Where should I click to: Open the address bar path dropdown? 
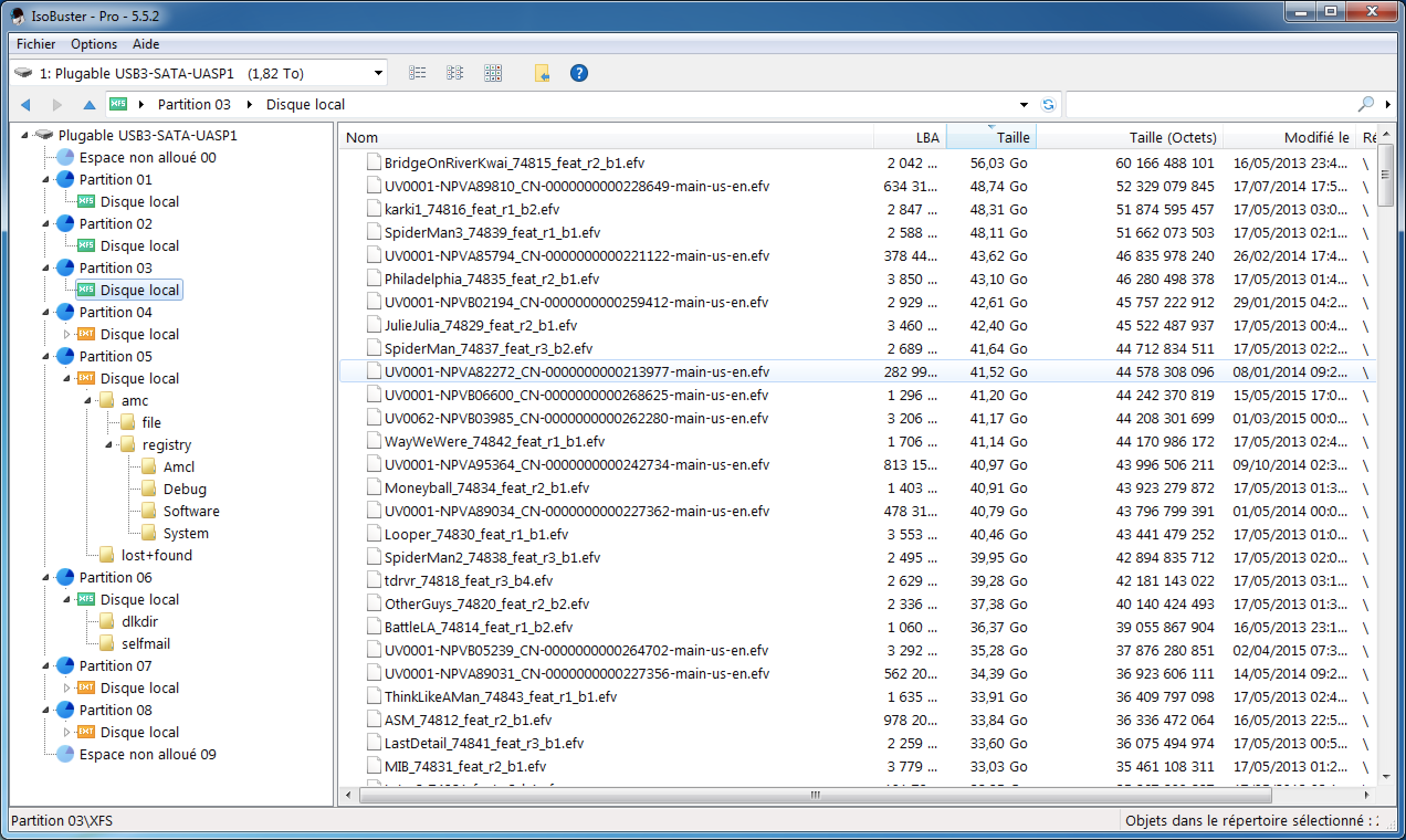1024,104
